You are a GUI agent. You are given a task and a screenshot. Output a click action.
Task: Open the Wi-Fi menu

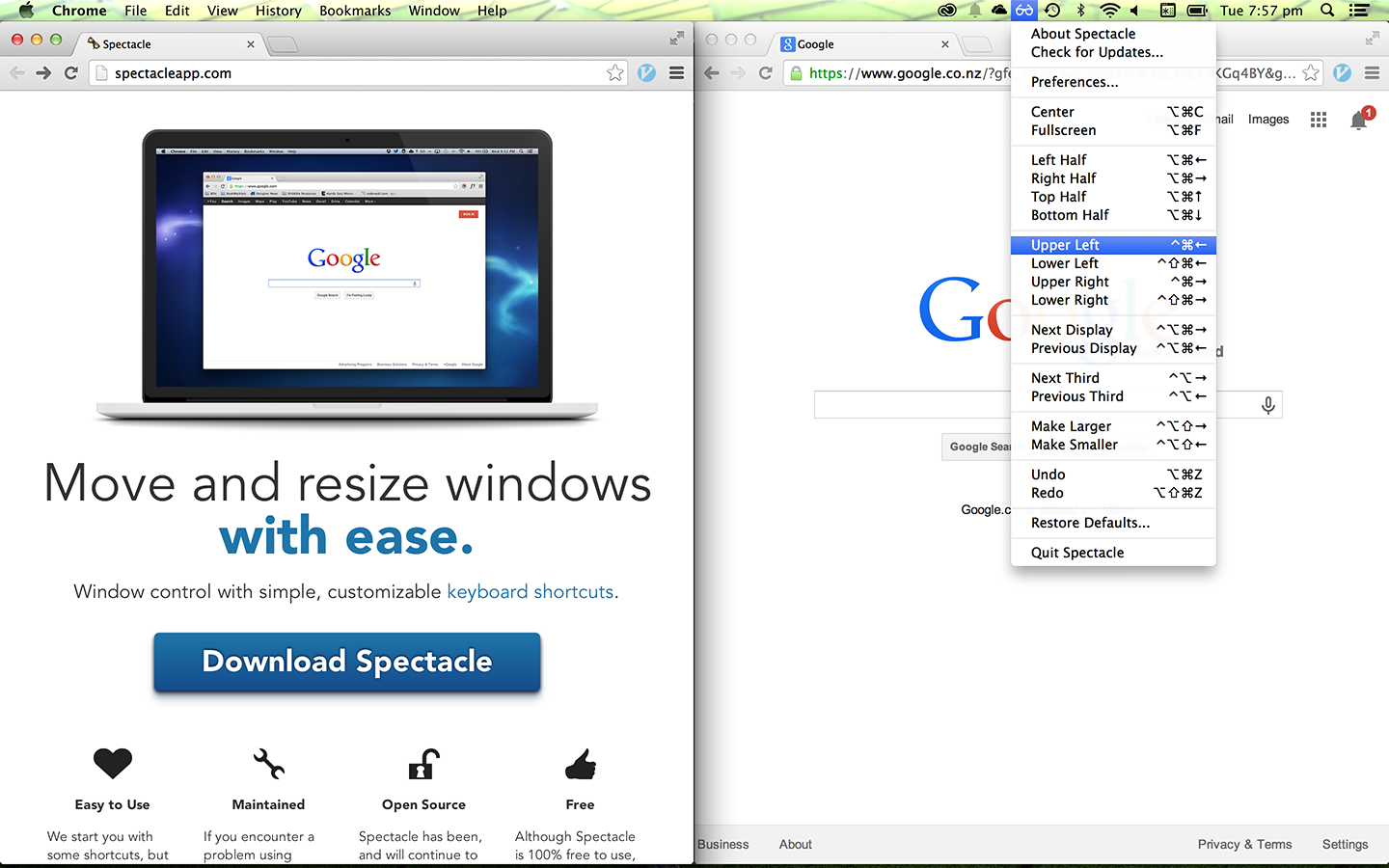1110,11
